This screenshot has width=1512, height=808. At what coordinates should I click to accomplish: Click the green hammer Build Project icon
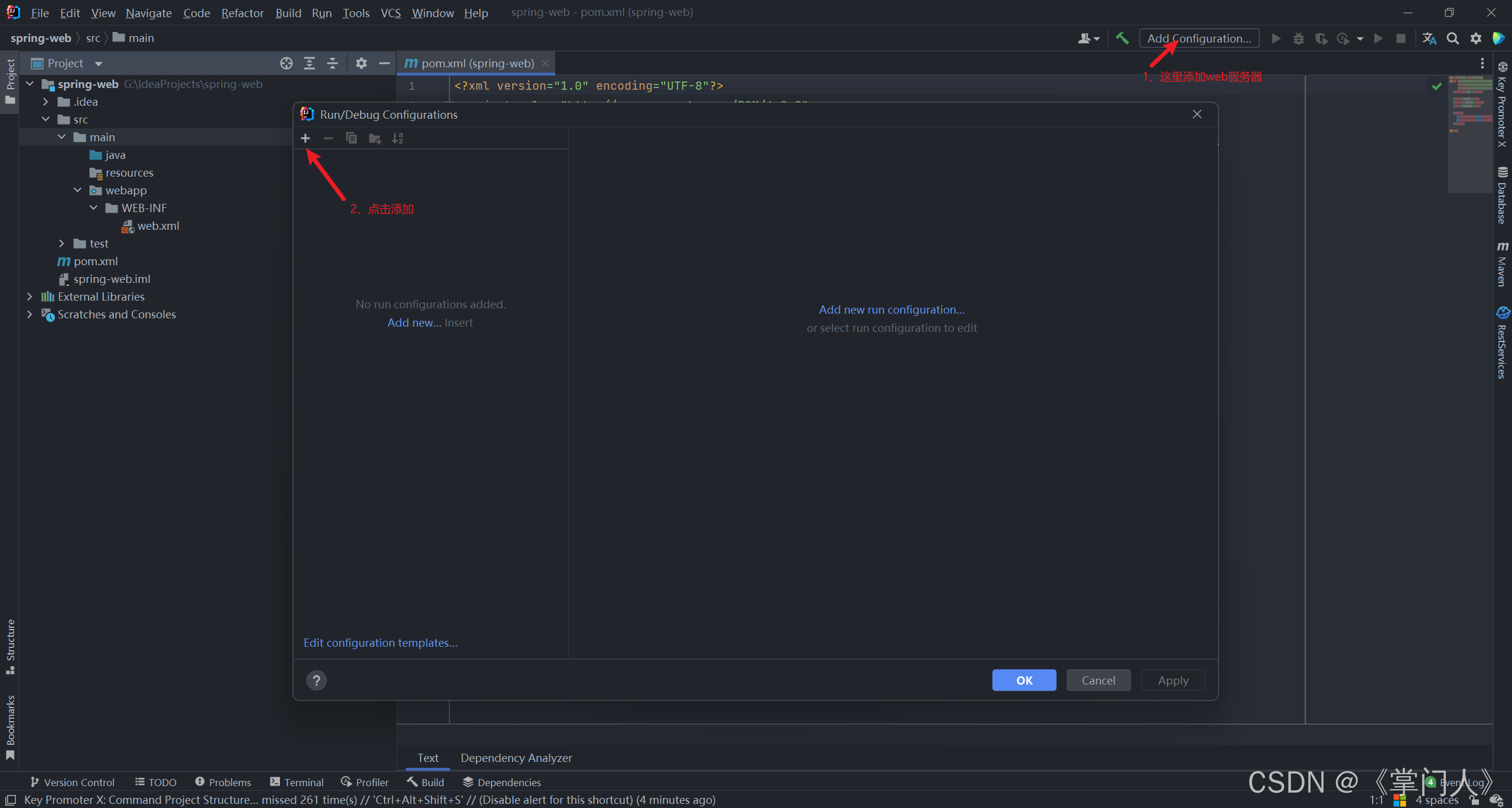pos(1122,38)
